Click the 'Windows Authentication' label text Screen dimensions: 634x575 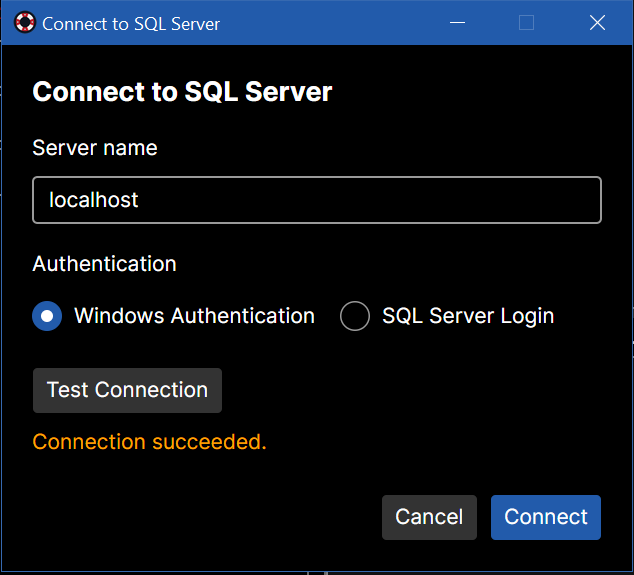pyautogui.click(x=194, y=316)
